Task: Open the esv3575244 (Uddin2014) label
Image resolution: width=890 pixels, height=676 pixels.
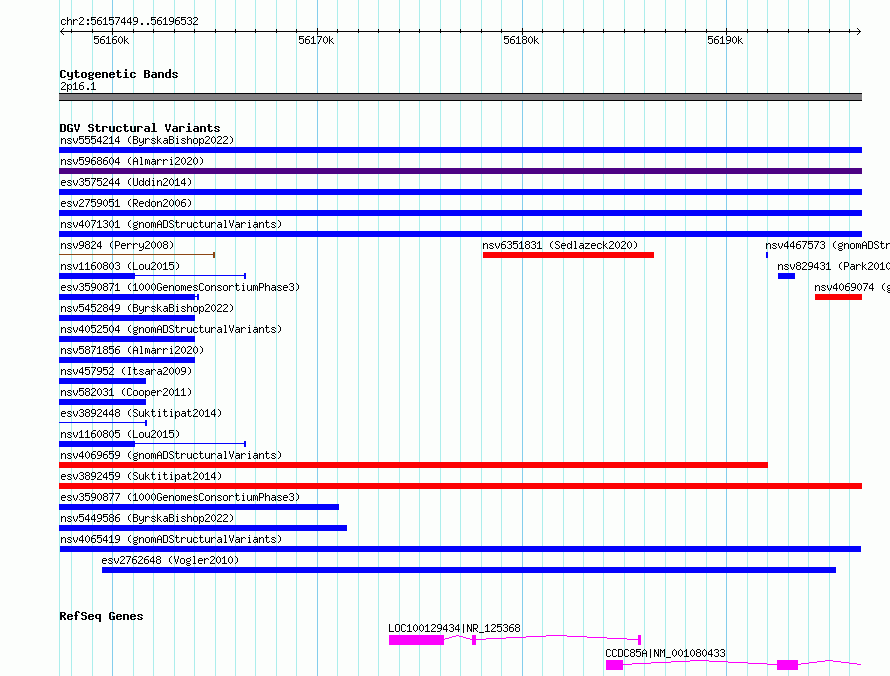Action: click(126, 182)
